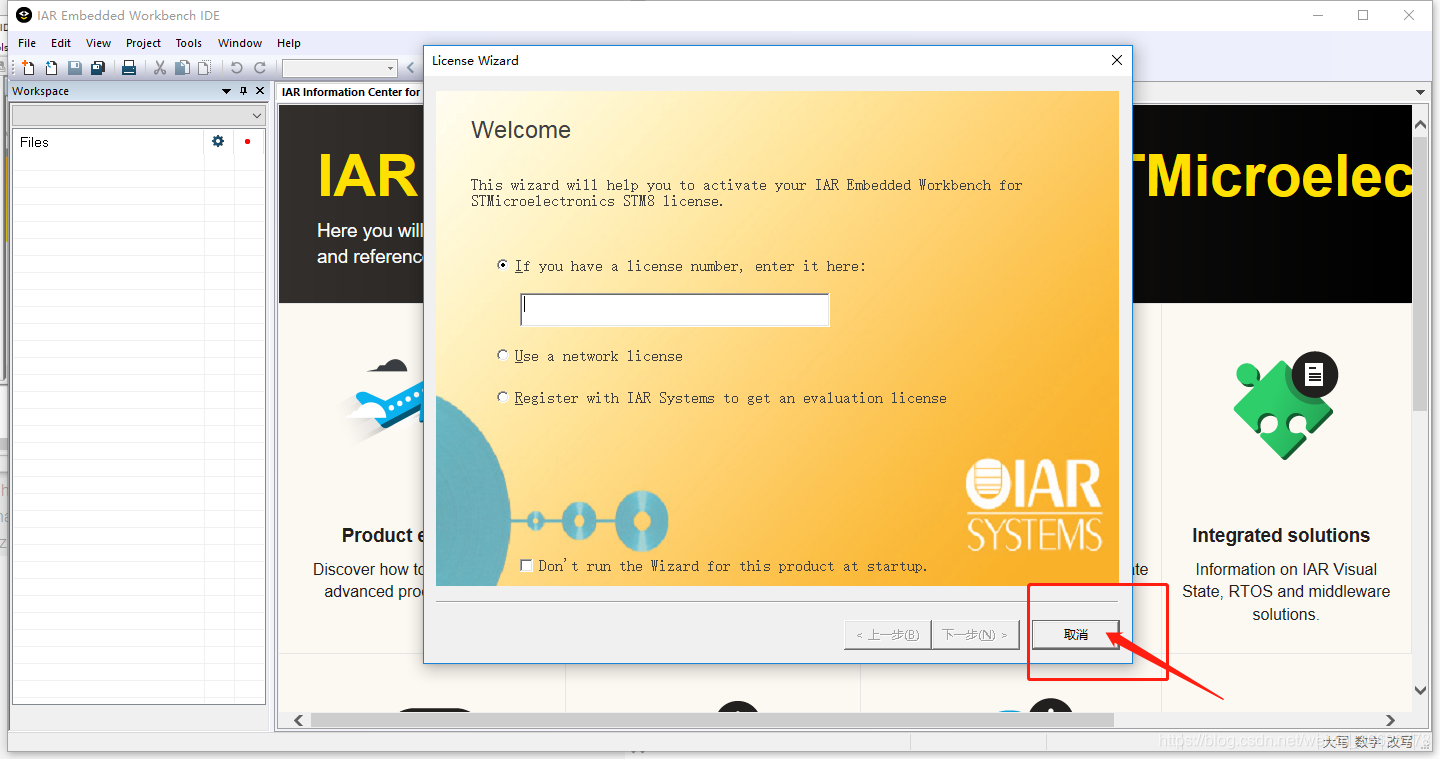The image size is (1440, 759).
Task: Click the Undo arrow icon
Action: coord(236,68)
